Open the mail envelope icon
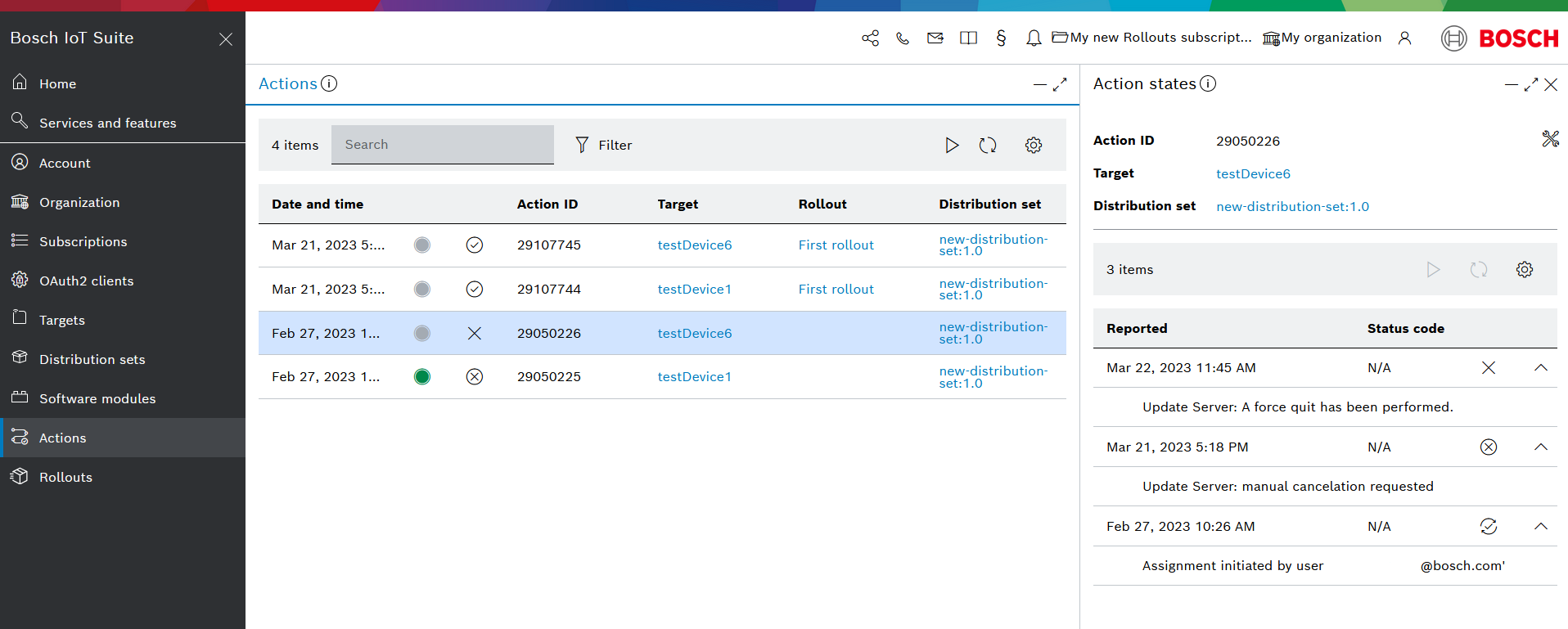Screen dimensions: 1568x629 pyautogui.click(x=935, y=38)
